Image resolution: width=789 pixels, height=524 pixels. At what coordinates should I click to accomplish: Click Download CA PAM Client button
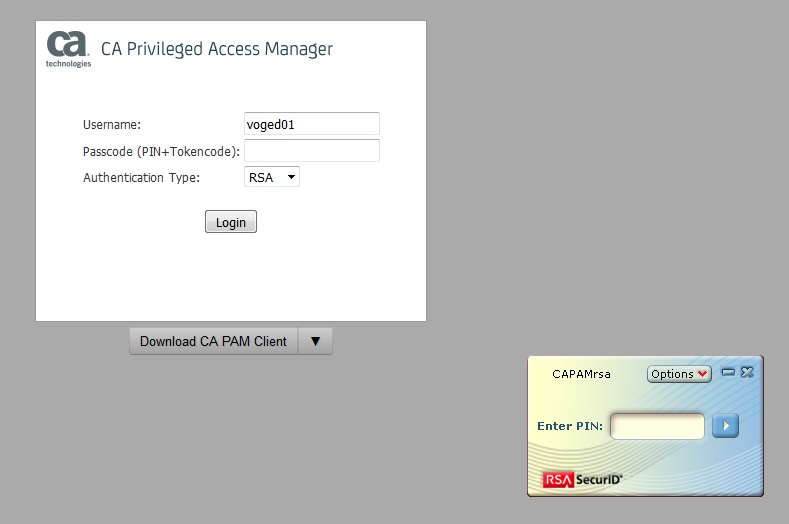[x=213, y=341]
